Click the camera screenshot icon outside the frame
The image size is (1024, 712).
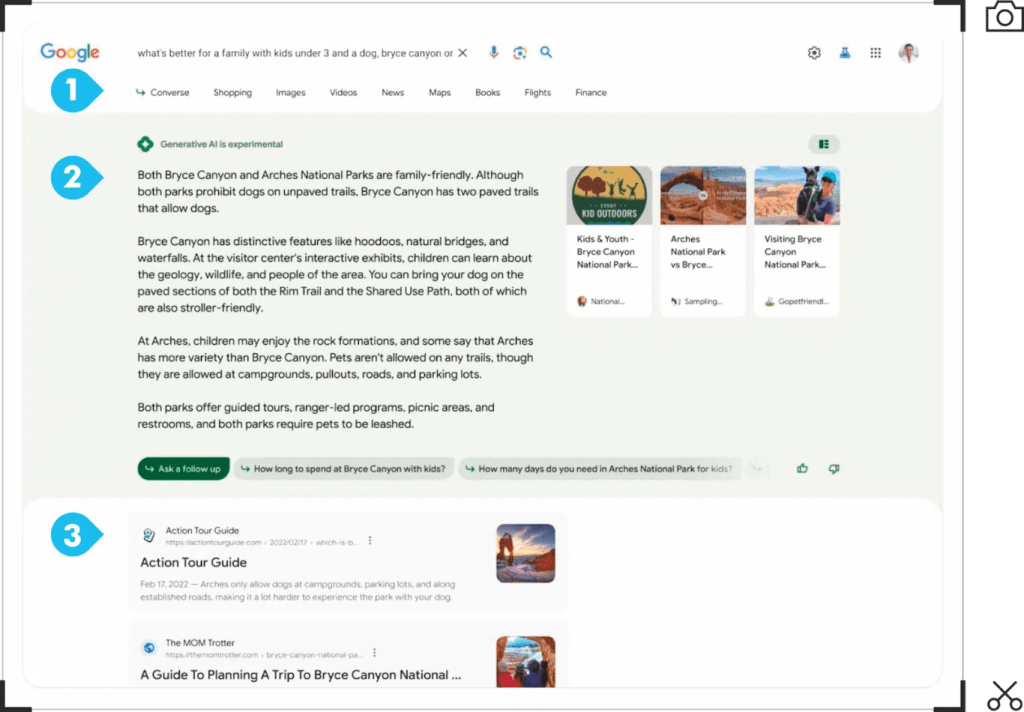click(x=1004, y=16)
